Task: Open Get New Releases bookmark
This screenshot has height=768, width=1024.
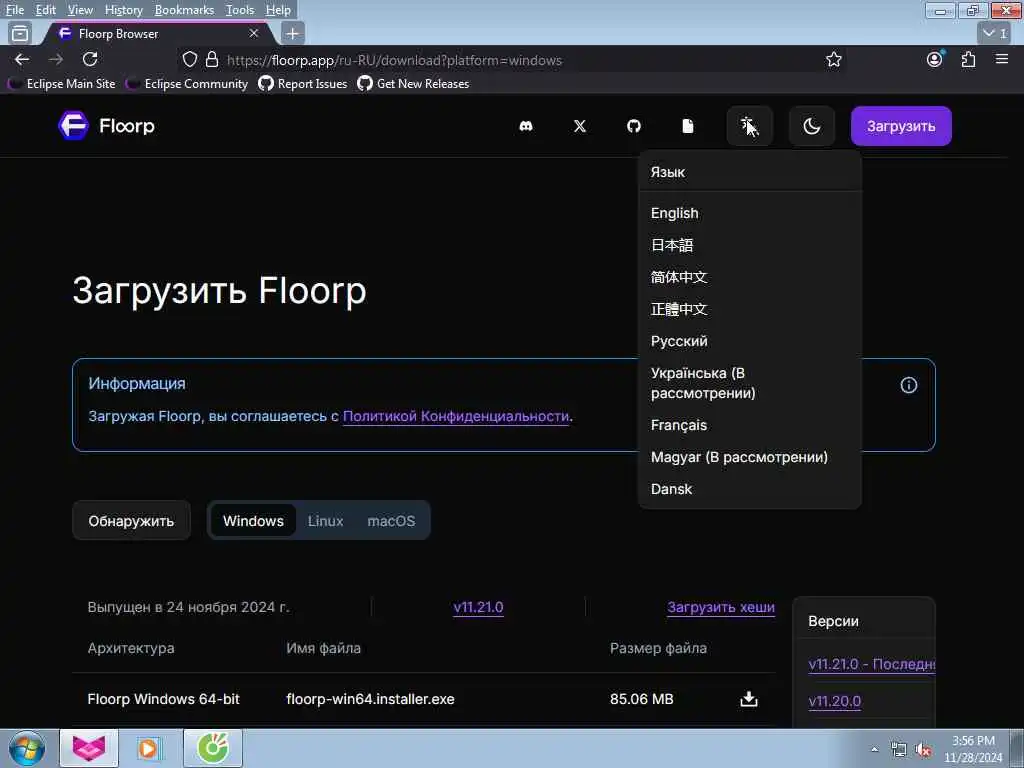Action: tap(413, 84)
